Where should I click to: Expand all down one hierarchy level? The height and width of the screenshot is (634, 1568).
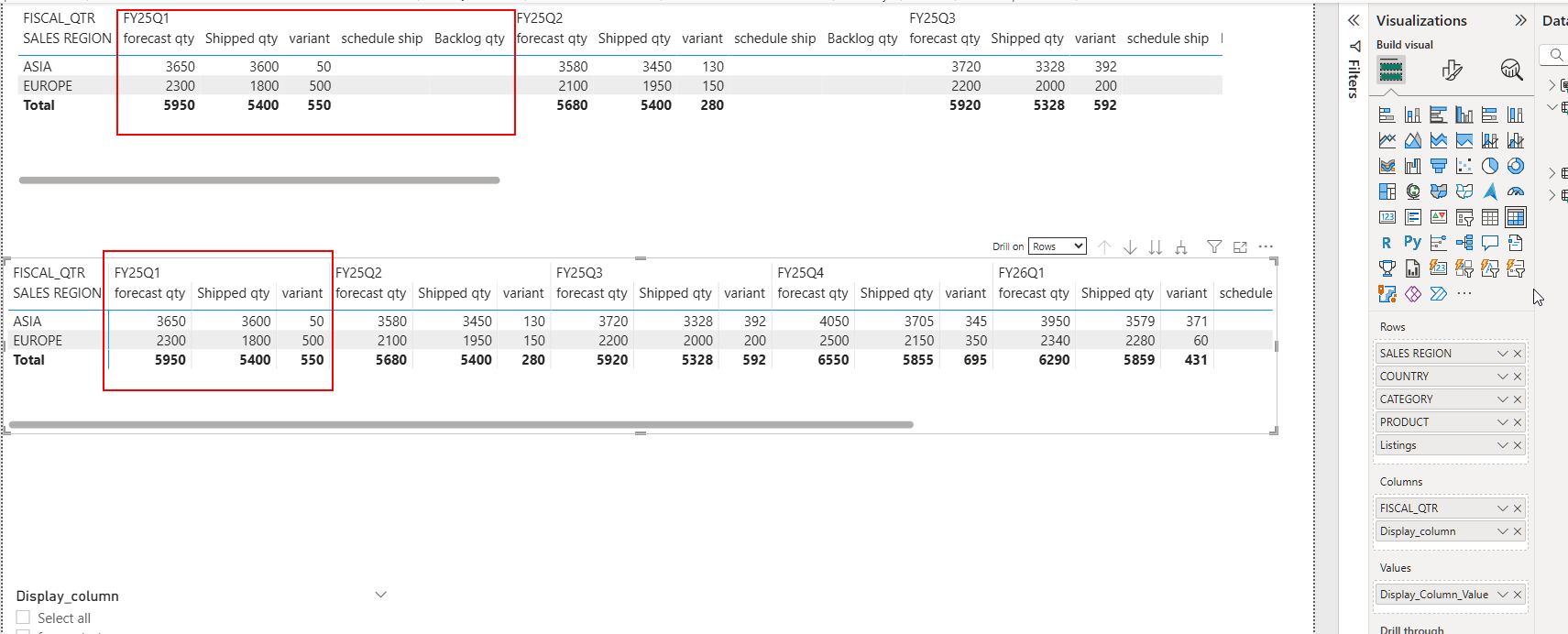pyautogui.click(x=1181, y=247)
